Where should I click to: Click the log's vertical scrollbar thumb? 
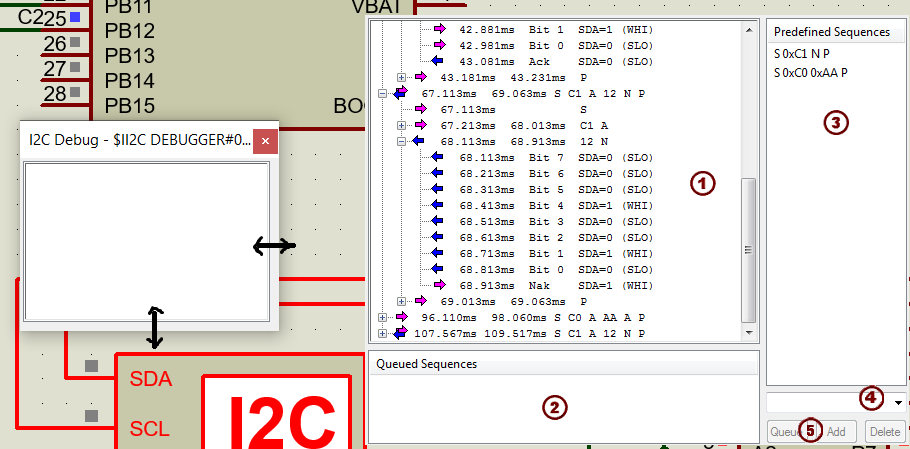[x=749, y=249]
